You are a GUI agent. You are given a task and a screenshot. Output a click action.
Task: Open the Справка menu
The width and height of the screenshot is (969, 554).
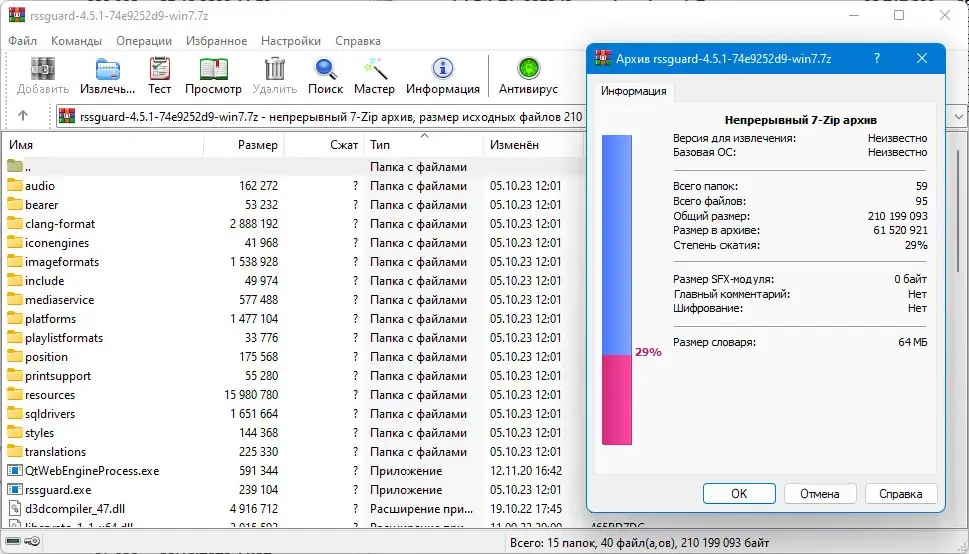(x=358, y=41)
